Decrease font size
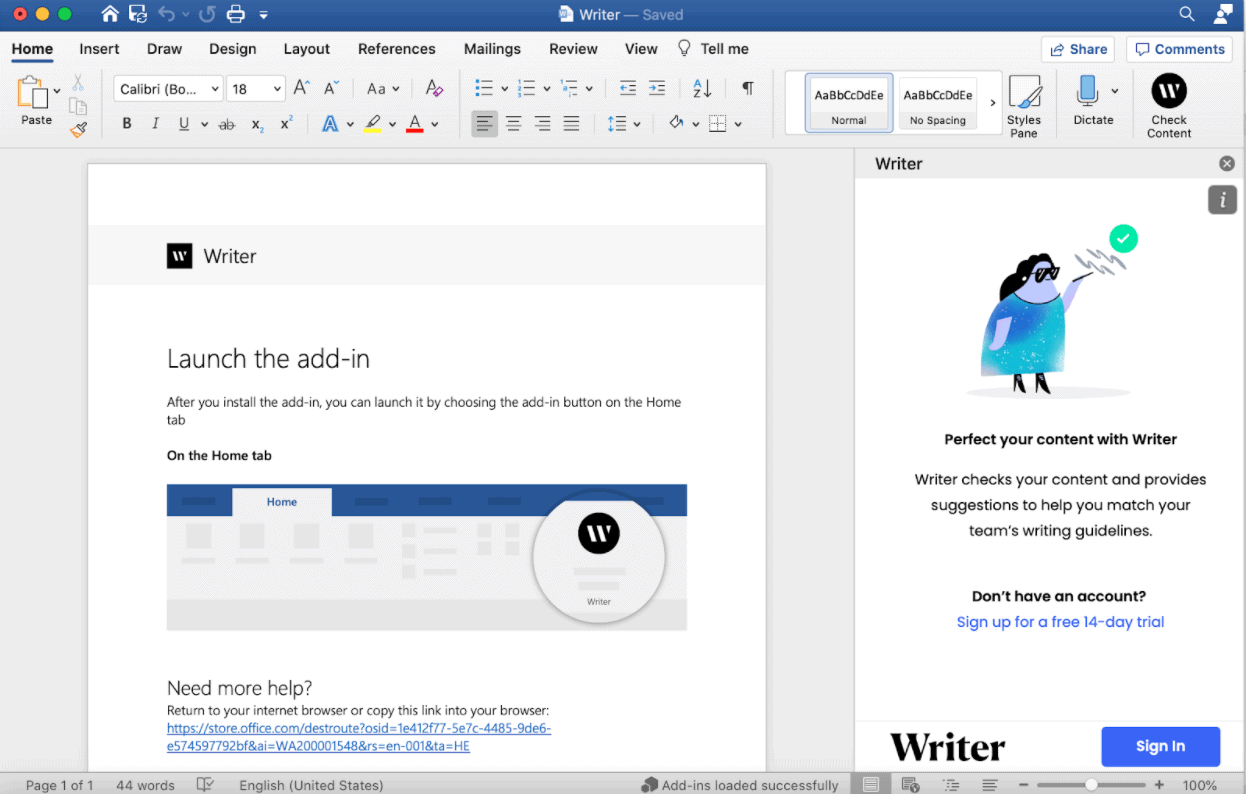Screen dimensions: 1246x794 pos(332,88)
